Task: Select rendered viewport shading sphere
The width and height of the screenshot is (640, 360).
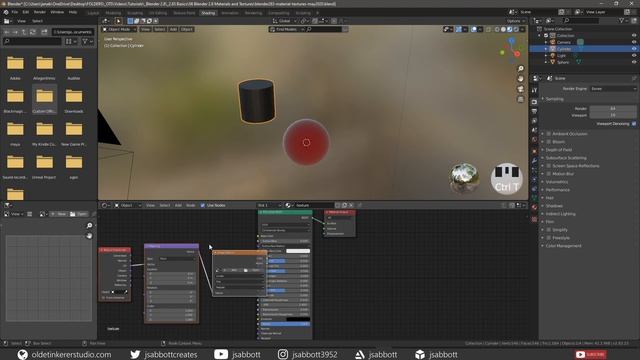Action: click(x=516, y=29)
